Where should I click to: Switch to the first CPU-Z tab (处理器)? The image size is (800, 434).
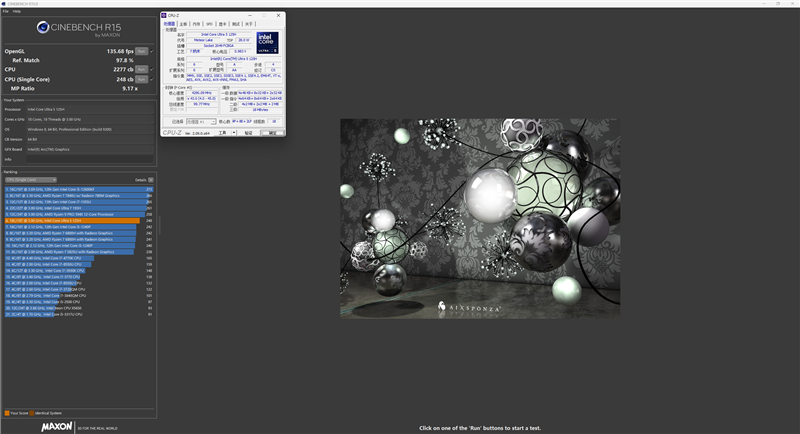[169, 24]
